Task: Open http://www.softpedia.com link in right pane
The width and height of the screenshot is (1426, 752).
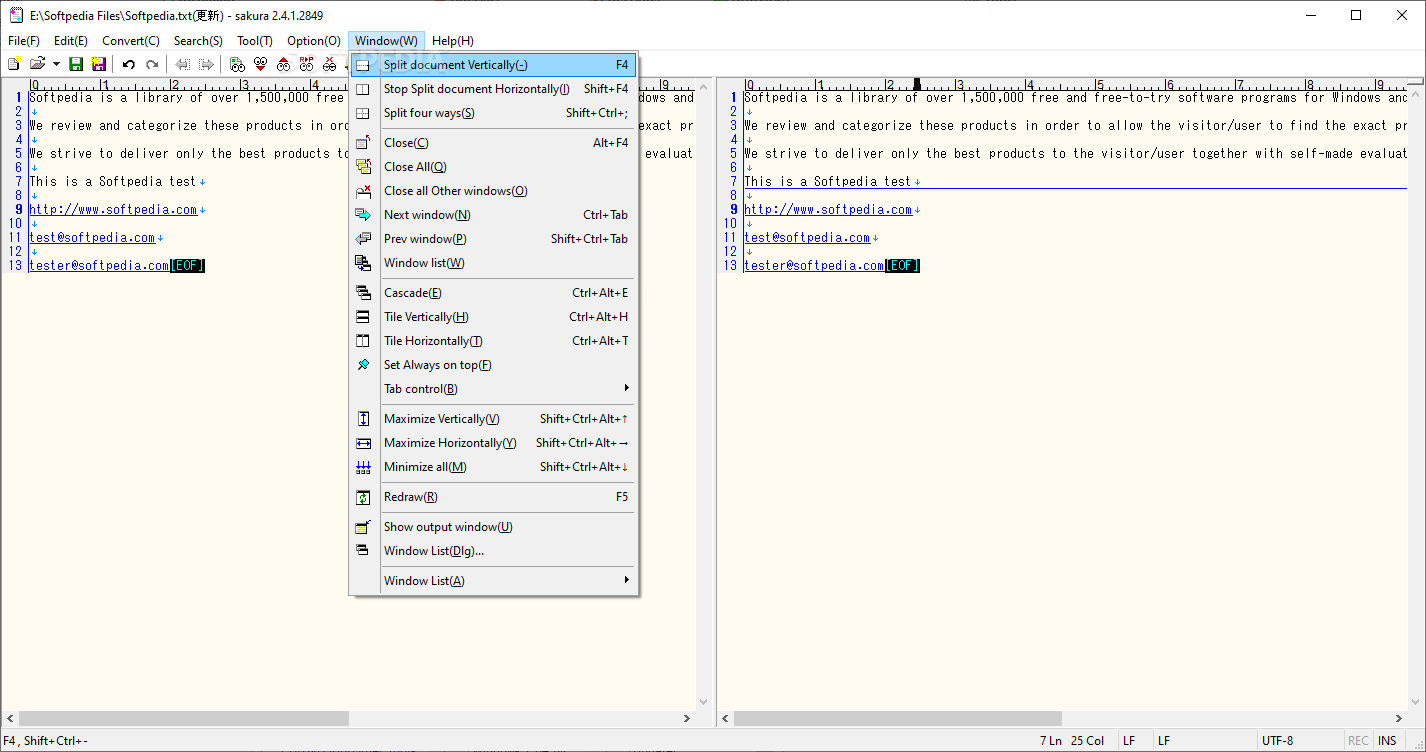Action: 828,210
